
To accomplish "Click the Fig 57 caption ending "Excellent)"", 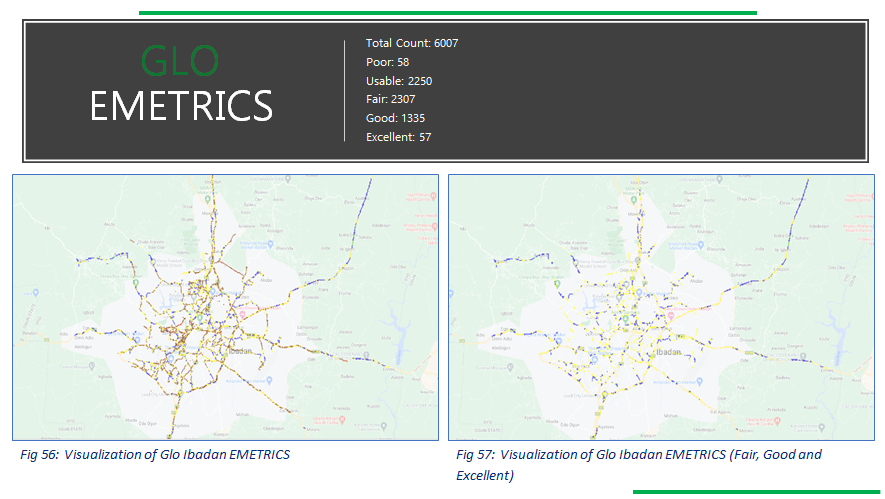I will [639, 465].
